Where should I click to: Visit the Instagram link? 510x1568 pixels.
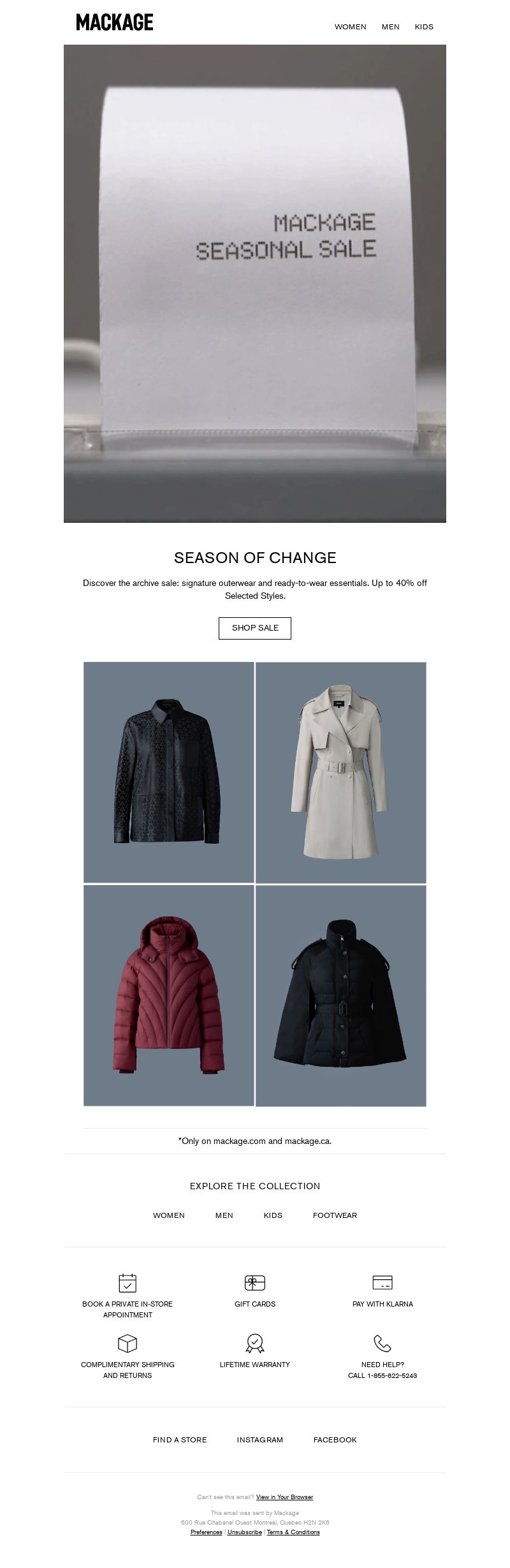click(x=260, y=1440)
